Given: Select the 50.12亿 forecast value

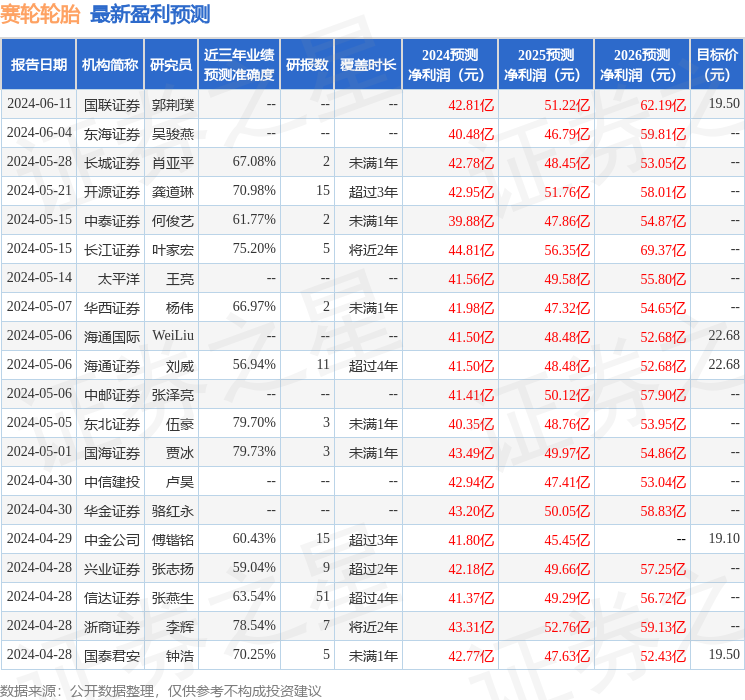Looking at the screenshot, I should (x=567, y=395).
